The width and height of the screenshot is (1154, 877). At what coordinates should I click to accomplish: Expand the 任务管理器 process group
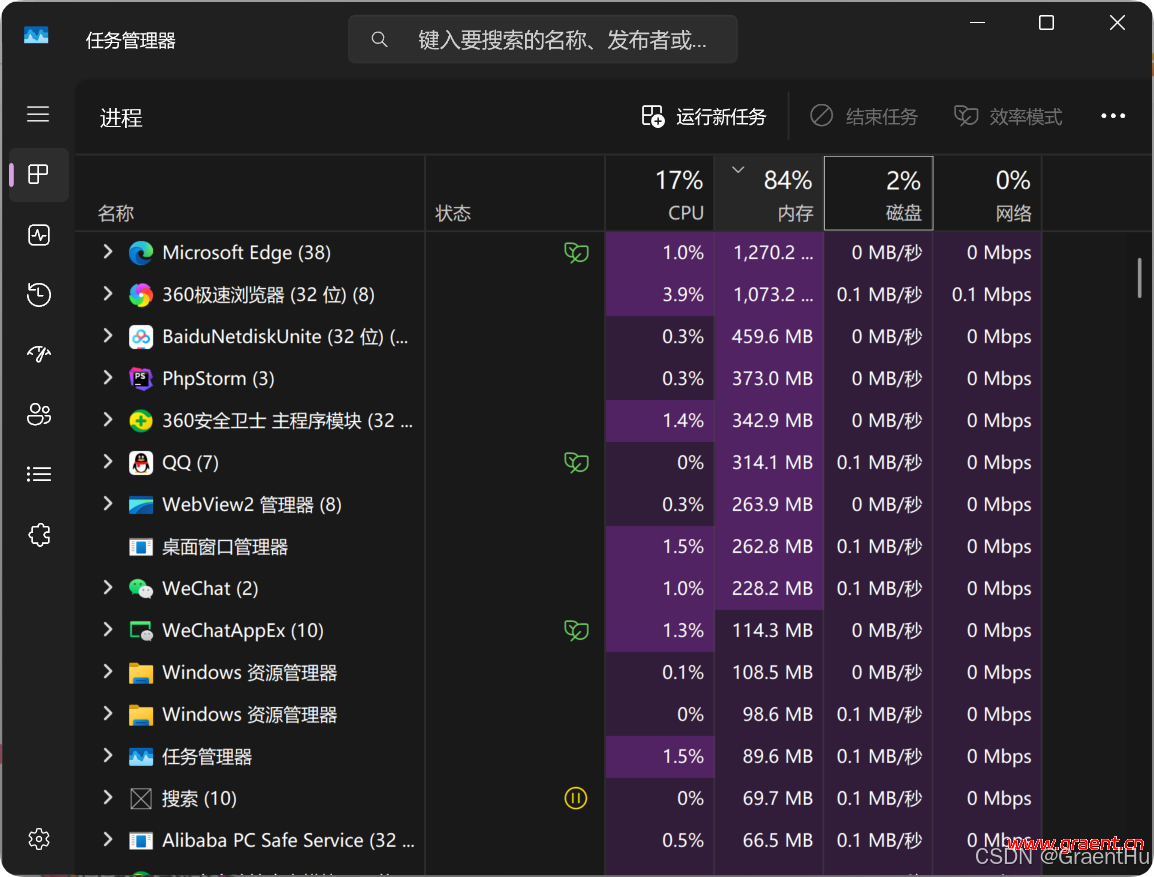pyautogui.click(x=108, y=755)
